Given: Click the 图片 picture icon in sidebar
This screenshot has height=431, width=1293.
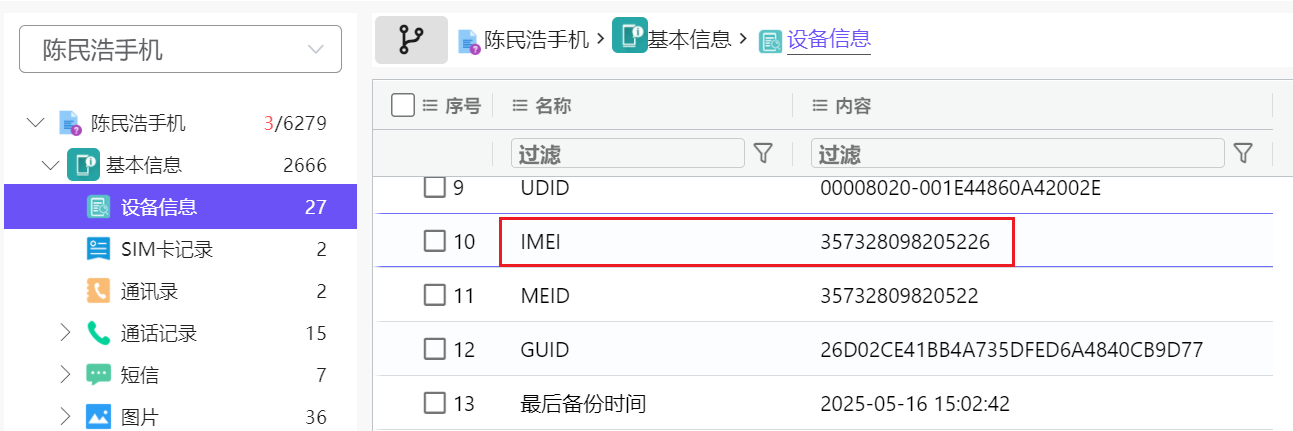Looking at the screenshot, I should [98, 417].
